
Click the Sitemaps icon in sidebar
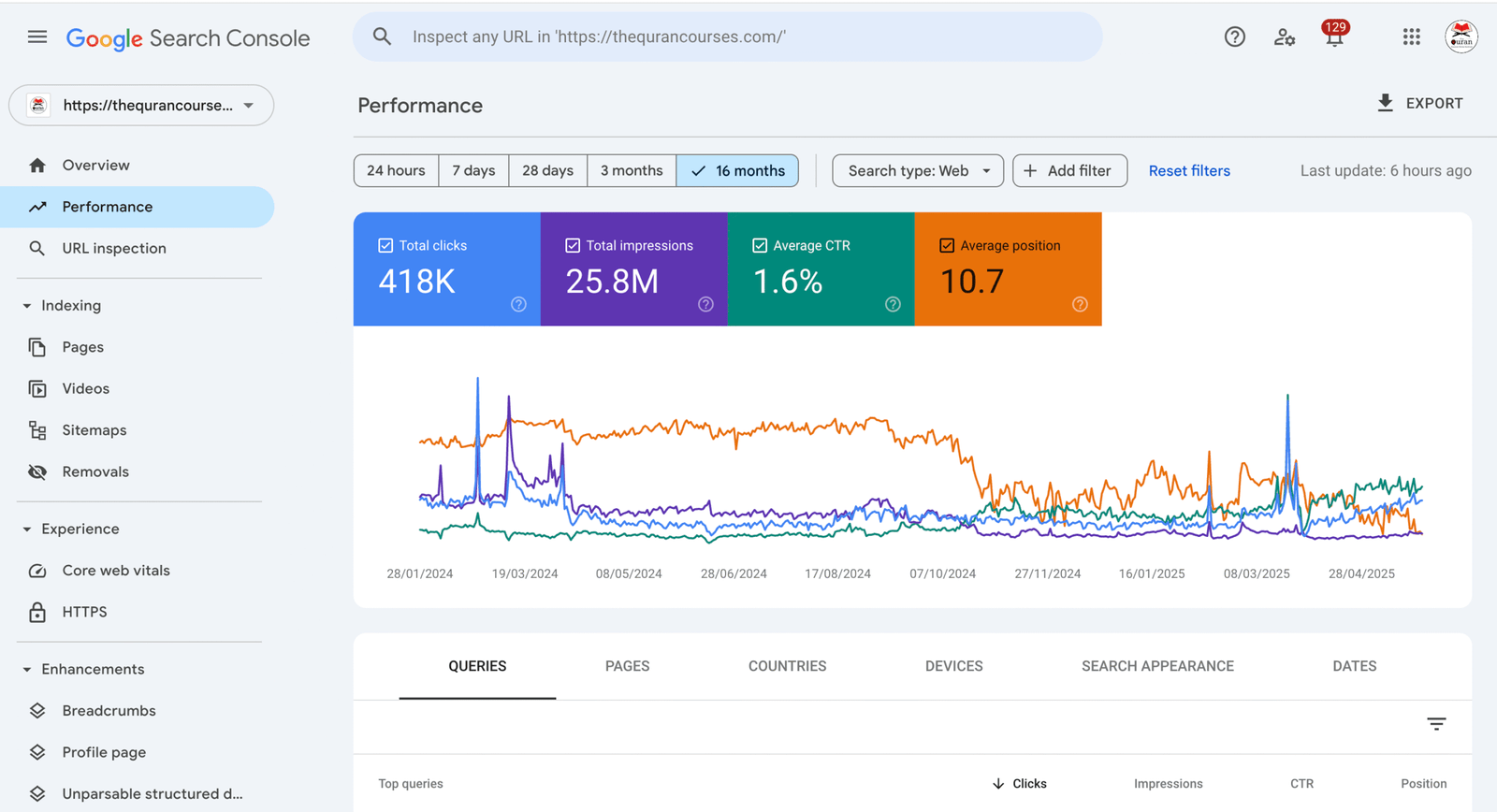[37, 430]
